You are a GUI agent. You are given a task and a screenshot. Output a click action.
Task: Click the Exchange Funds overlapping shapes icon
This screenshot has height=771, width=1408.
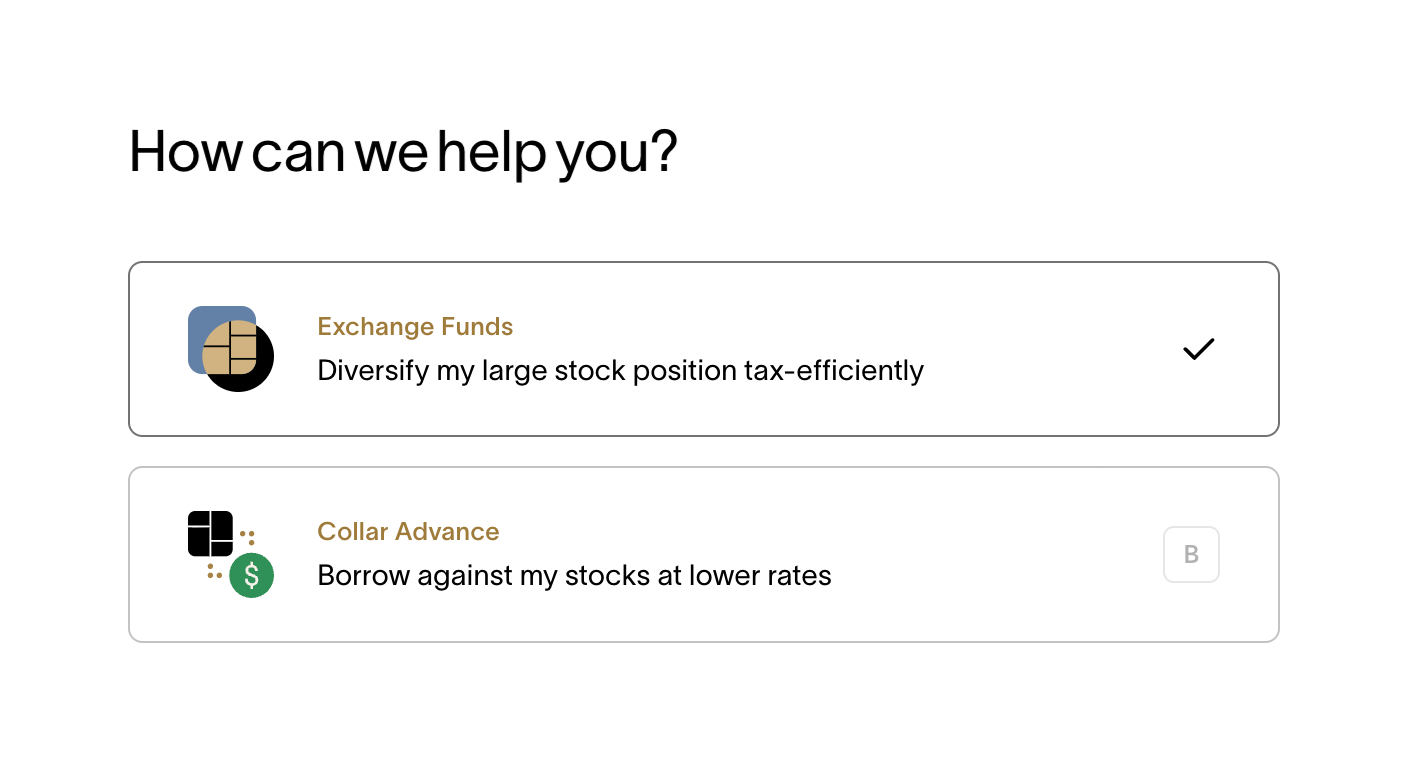[x=231, y=349]
